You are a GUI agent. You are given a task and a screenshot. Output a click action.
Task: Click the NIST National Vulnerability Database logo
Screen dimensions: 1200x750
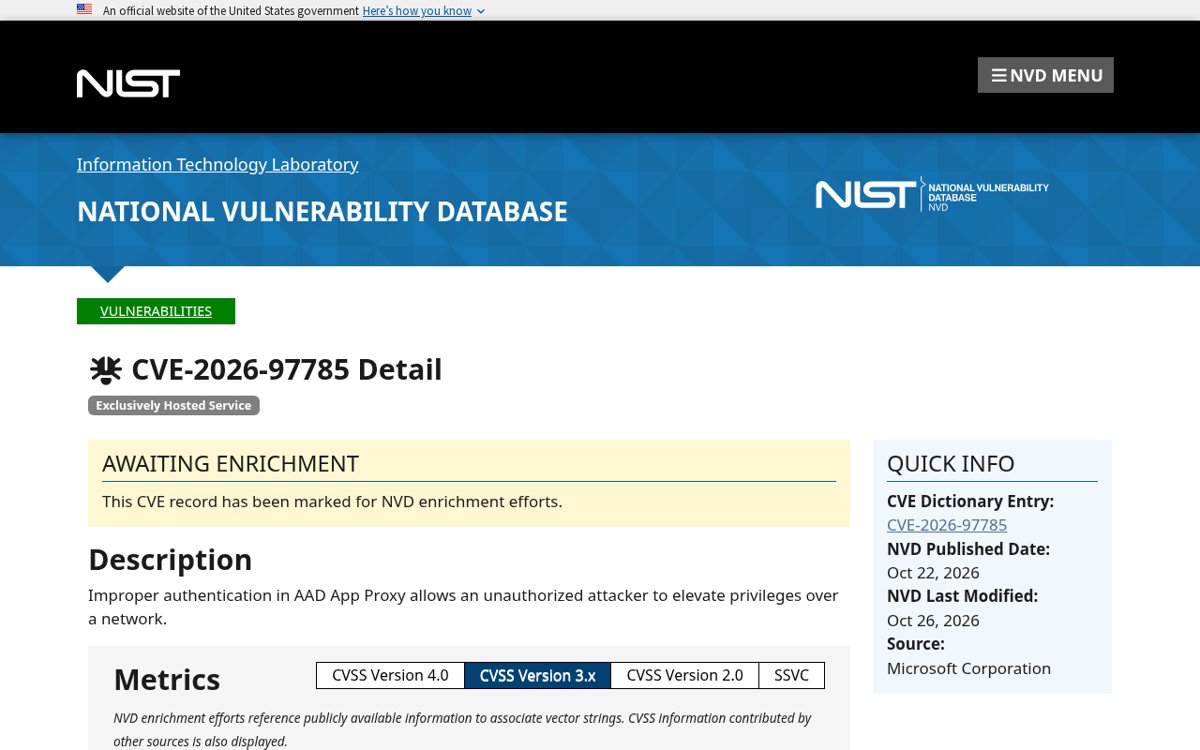932,194
